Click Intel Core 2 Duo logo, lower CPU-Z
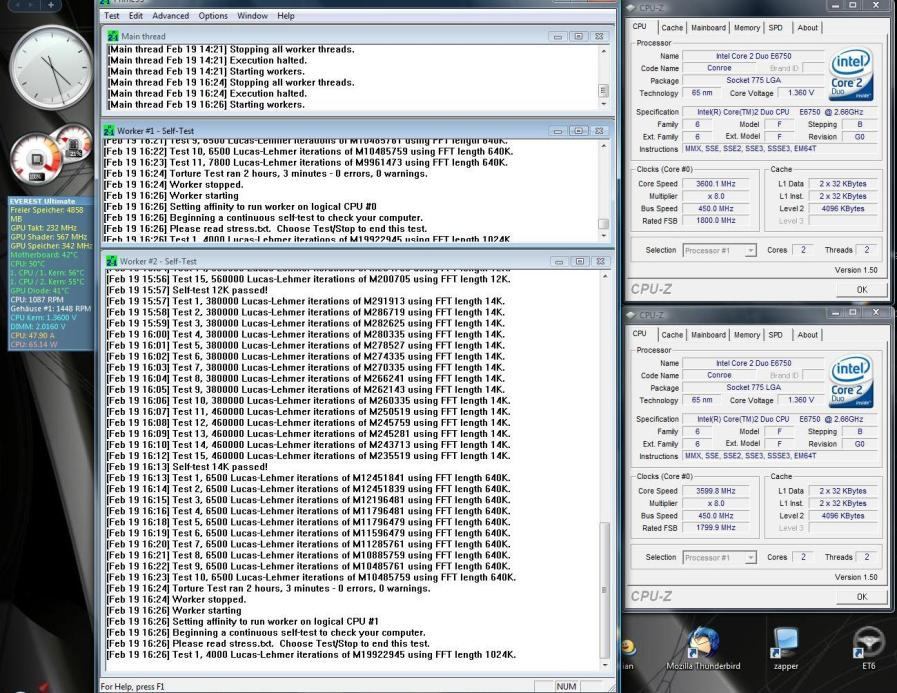The image size is (897, 693). (x=851, y=382)
